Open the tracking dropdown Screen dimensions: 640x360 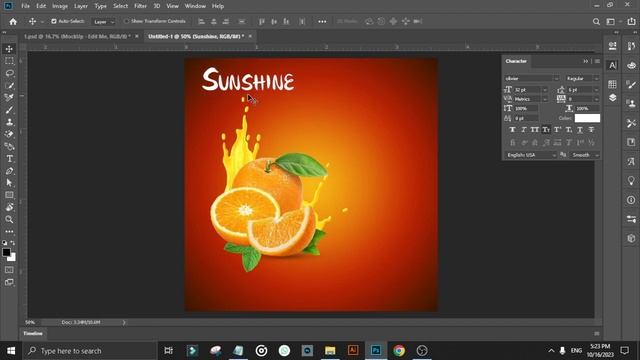[596, 99]
